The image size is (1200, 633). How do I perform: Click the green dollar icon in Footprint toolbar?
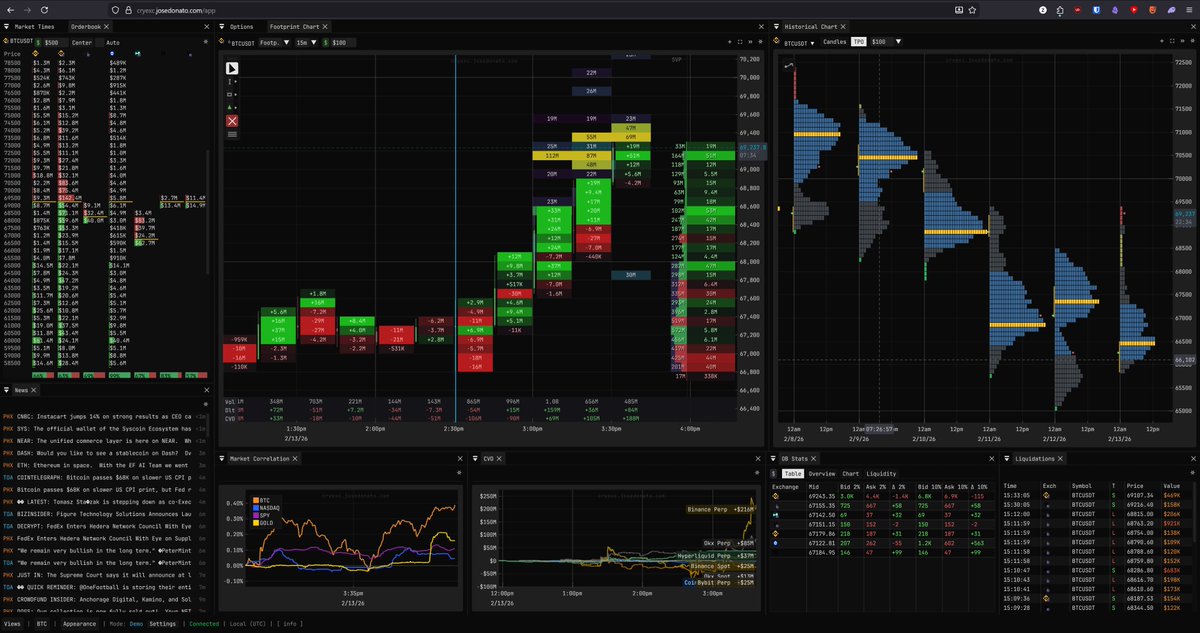[325, 43]
